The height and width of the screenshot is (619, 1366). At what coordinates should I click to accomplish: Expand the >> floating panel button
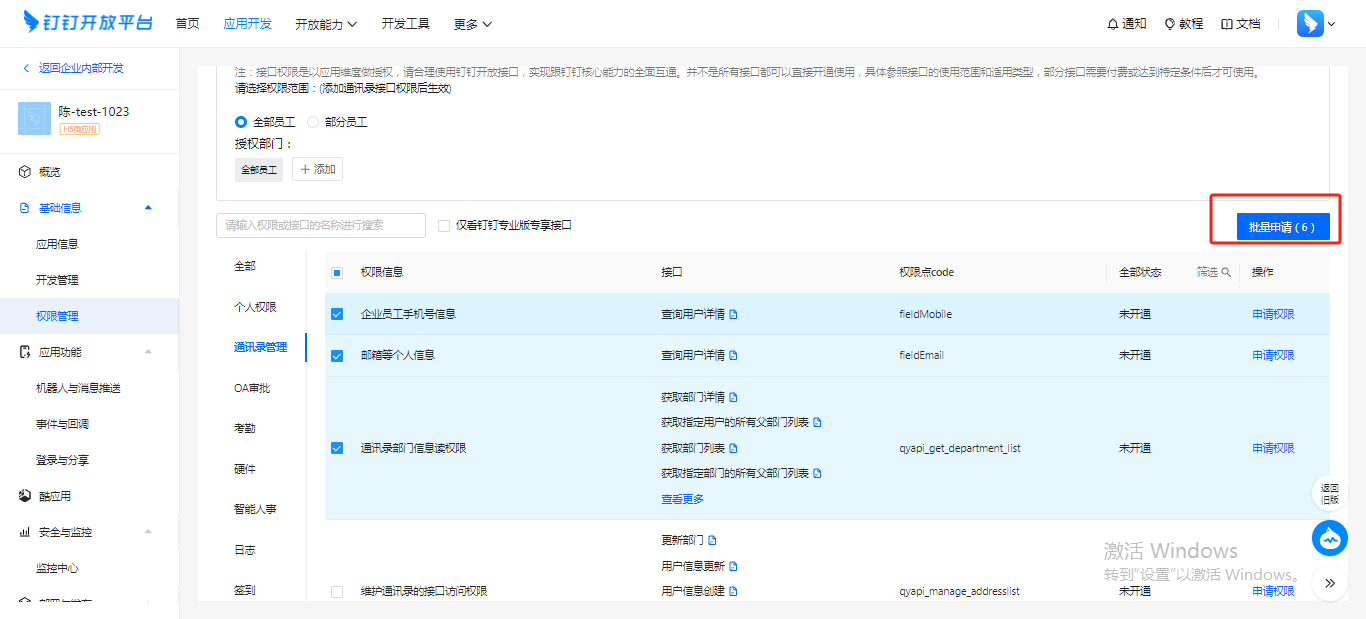pos(1330,583)
